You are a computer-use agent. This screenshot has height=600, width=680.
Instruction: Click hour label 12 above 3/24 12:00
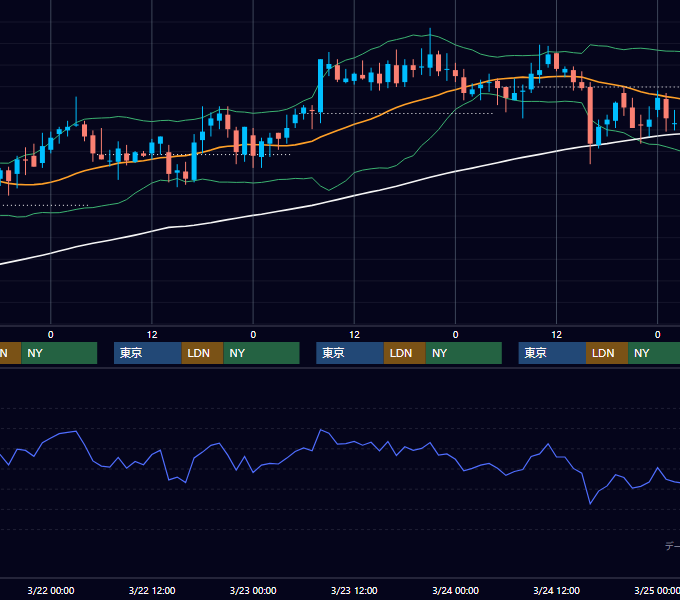click(x=556, y=335)
